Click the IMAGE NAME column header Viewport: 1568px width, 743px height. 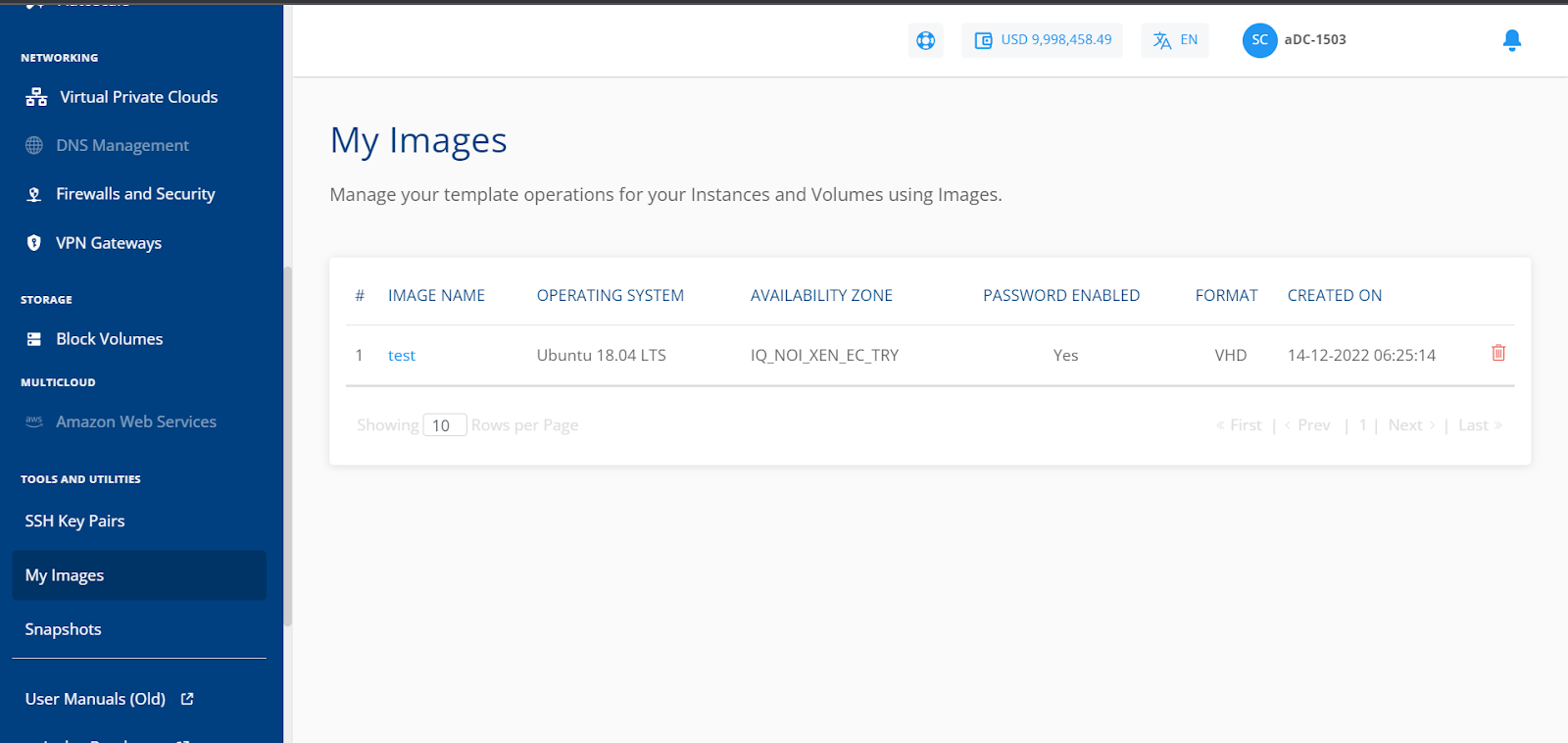436,296
